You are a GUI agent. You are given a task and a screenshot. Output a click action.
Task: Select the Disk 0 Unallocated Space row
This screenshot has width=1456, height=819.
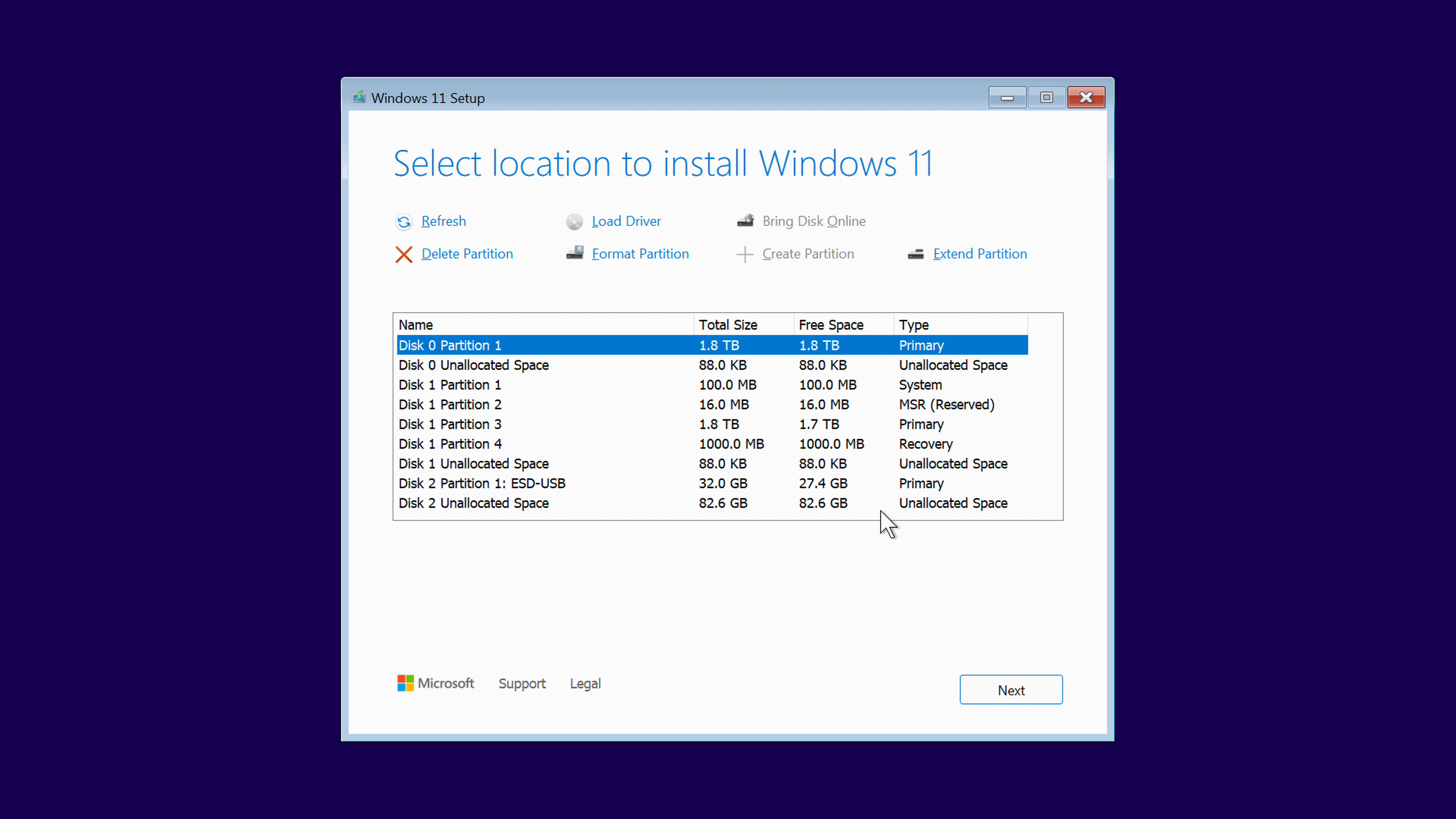[x=712, y=365]
